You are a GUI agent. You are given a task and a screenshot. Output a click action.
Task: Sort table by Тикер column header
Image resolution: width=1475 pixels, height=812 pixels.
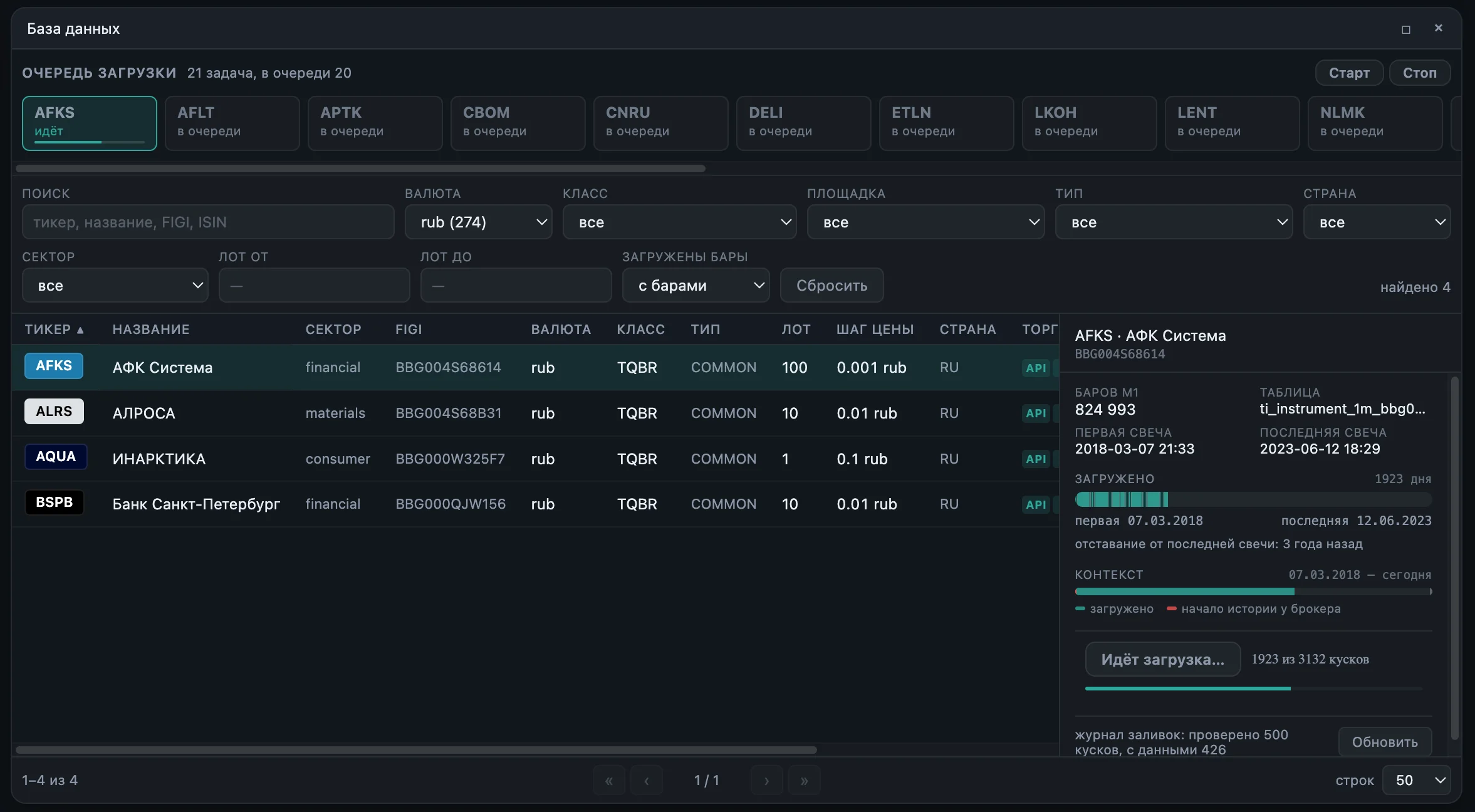[55, 330]
